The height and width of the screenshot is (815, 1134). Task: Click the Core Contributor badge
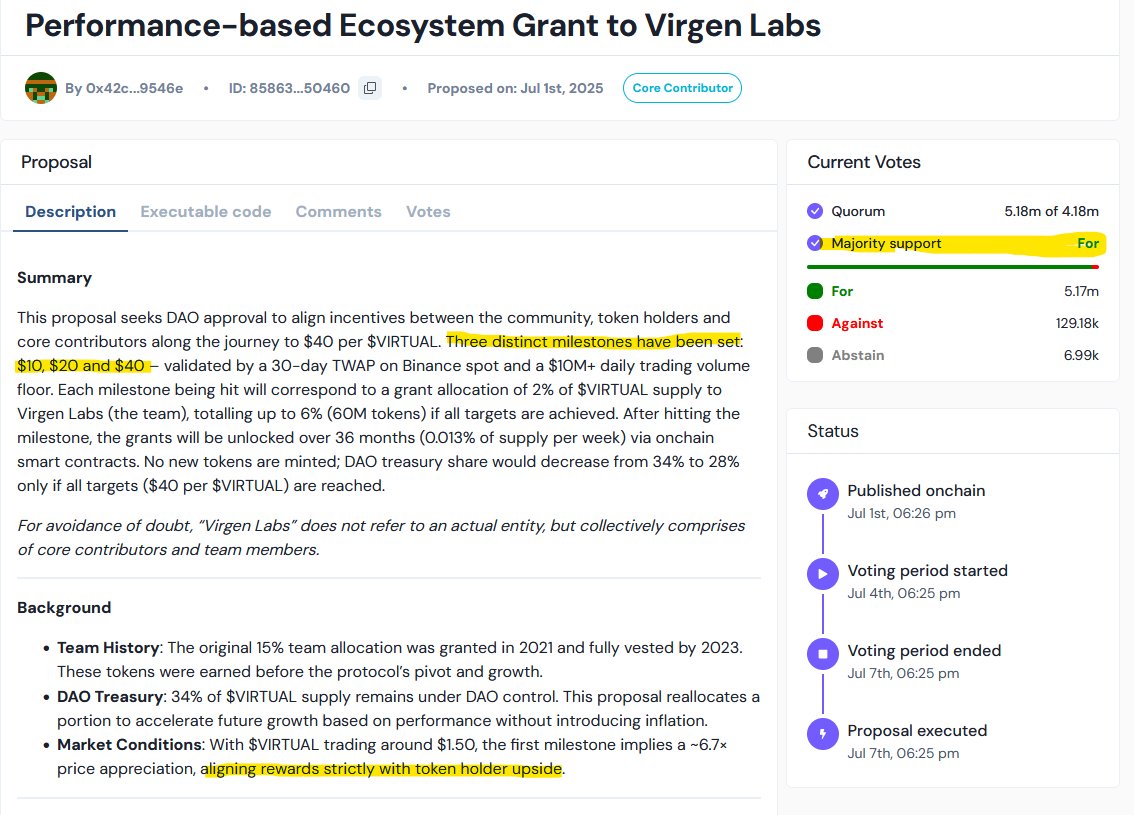pyautogui.click(x=683, y=88)
